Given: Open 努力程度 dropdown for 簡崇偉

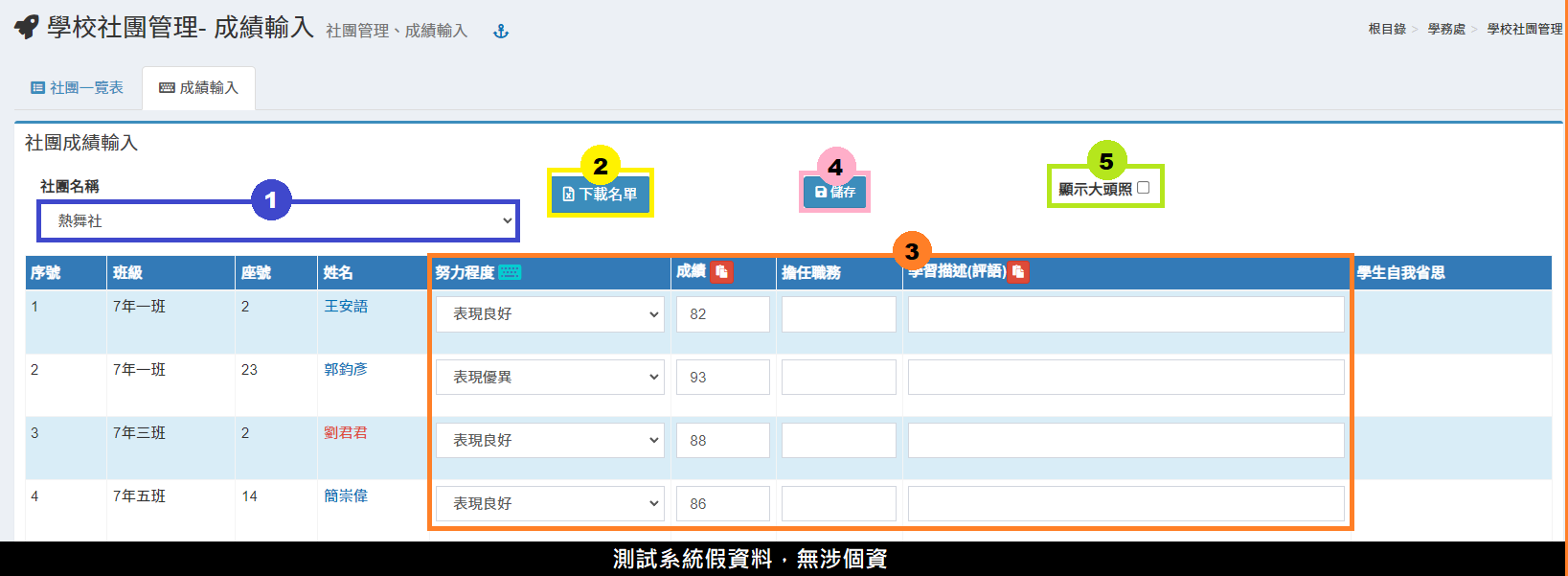Looking at the screenshot, I should point(550,504).
